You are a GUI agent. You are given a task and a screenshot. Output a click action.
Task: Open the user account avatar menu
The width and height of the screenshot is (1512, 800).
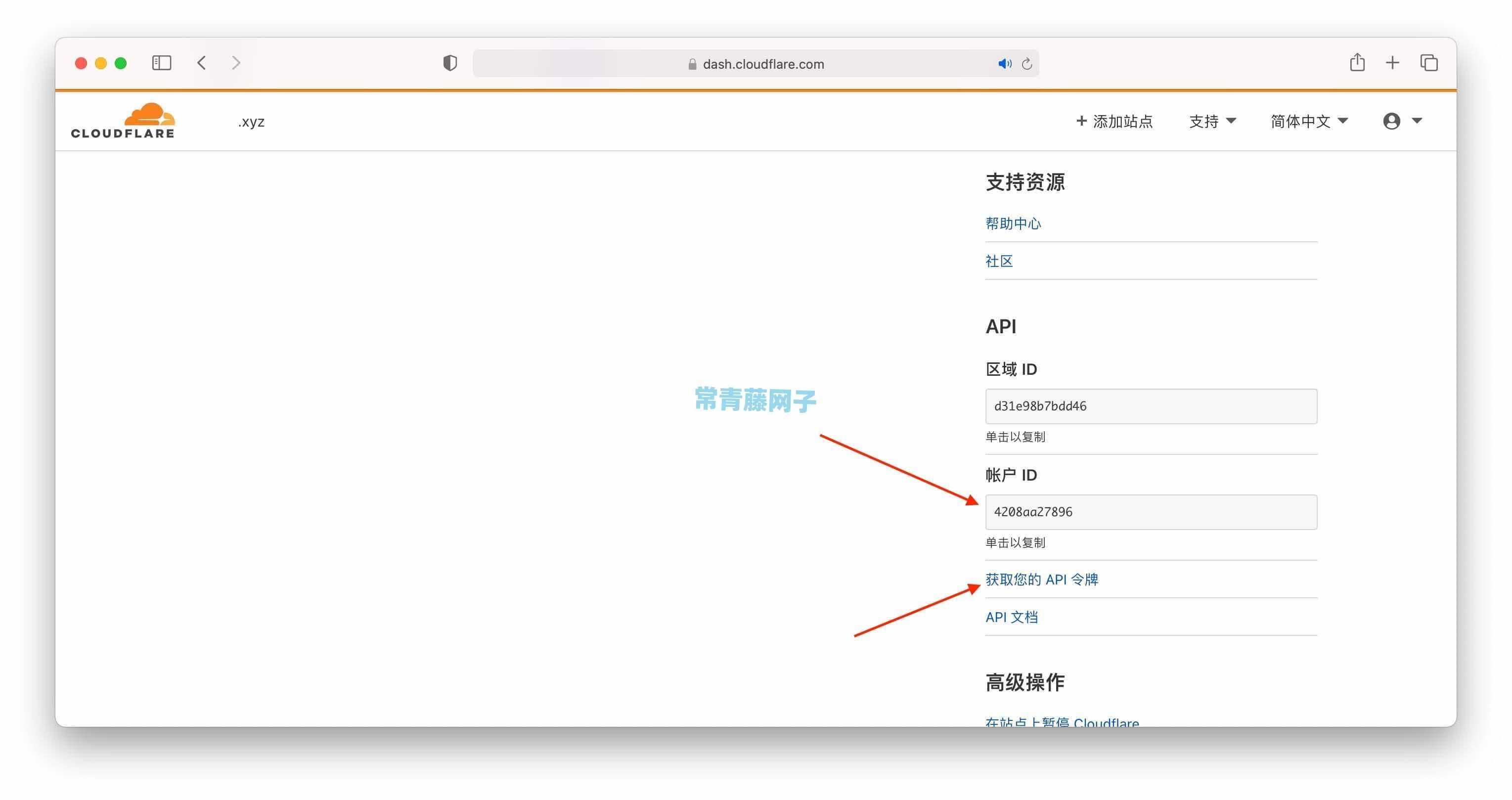[1402, 121]
